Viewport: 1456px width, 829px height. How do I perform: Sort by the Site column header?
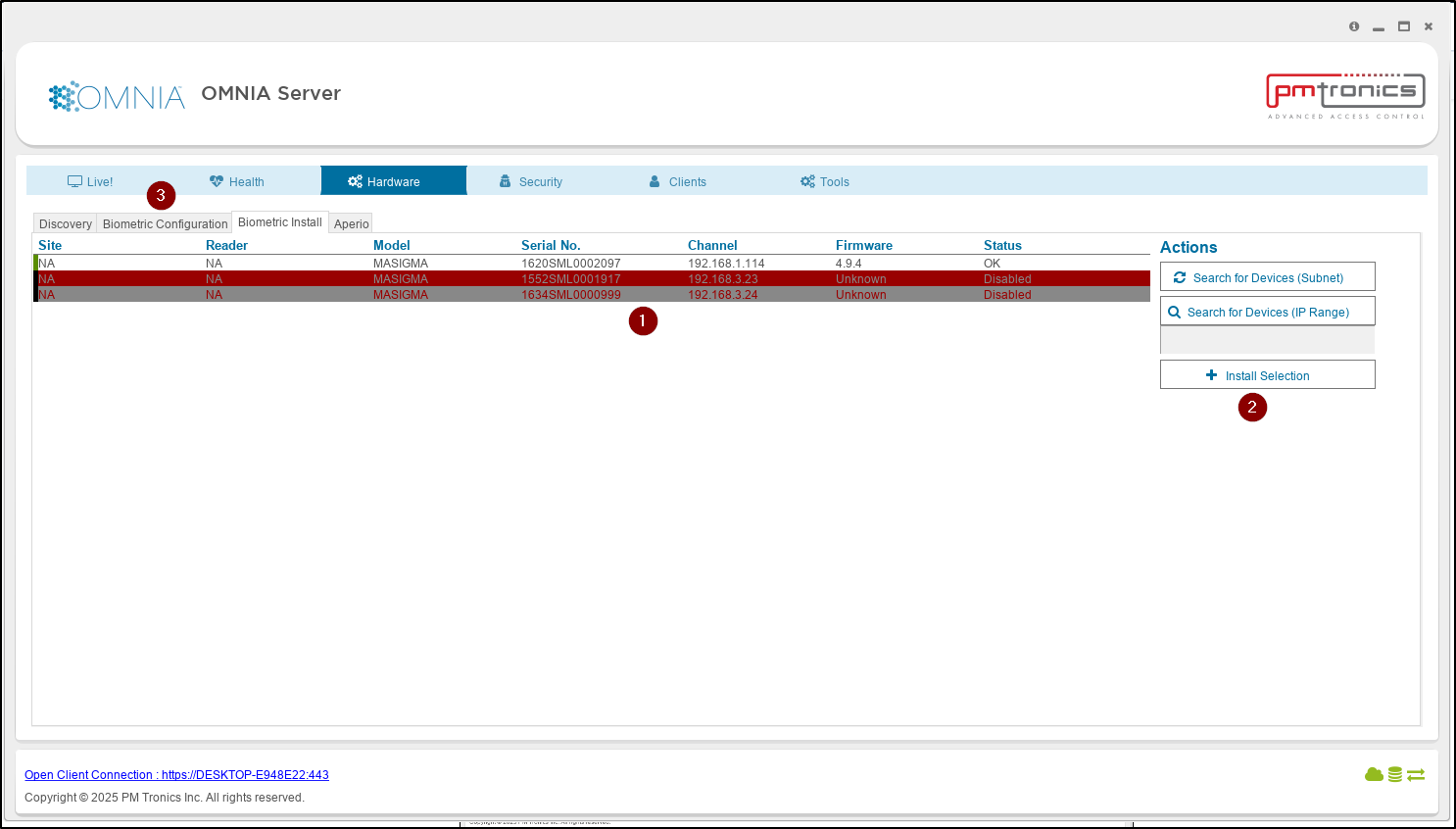50,245
